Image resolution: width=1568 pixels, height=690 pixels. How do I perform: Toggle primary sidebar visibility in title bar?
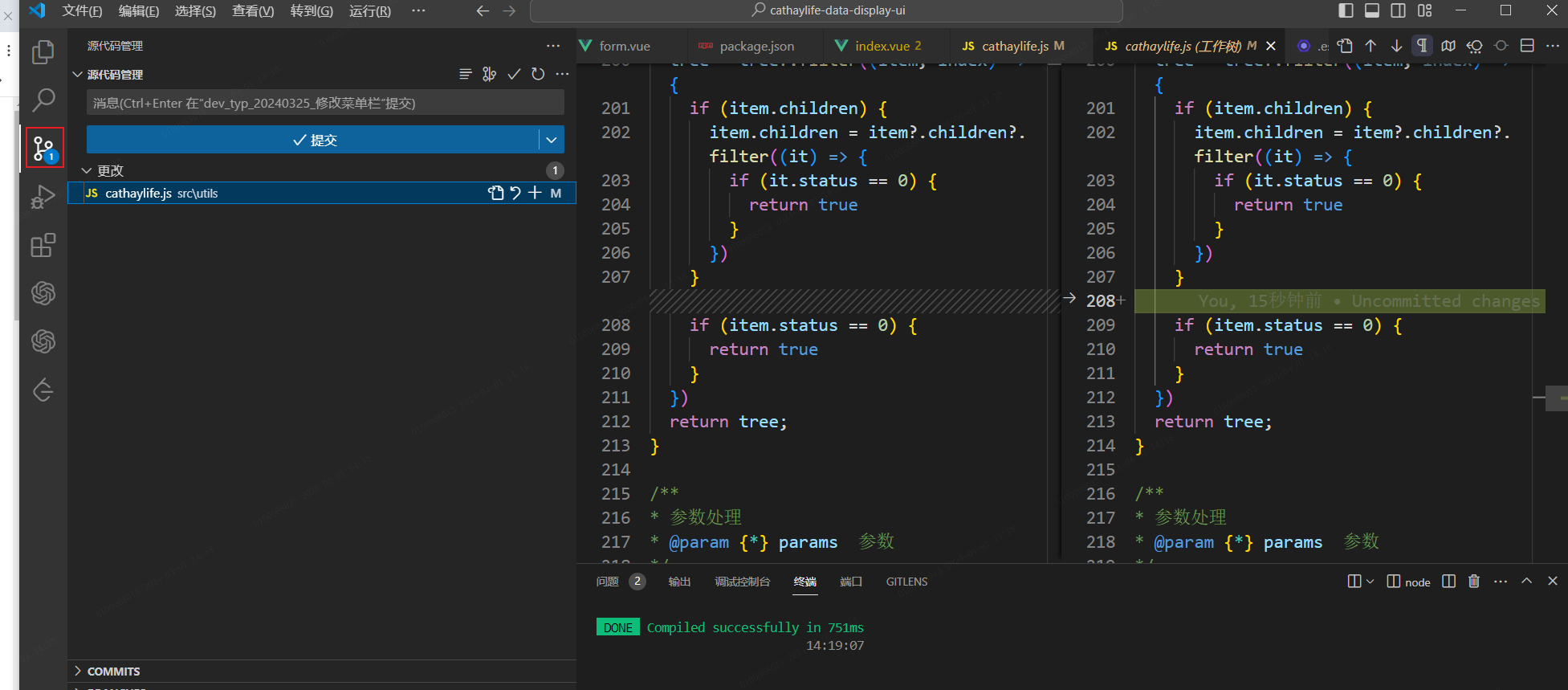[x=1346, y=10]
